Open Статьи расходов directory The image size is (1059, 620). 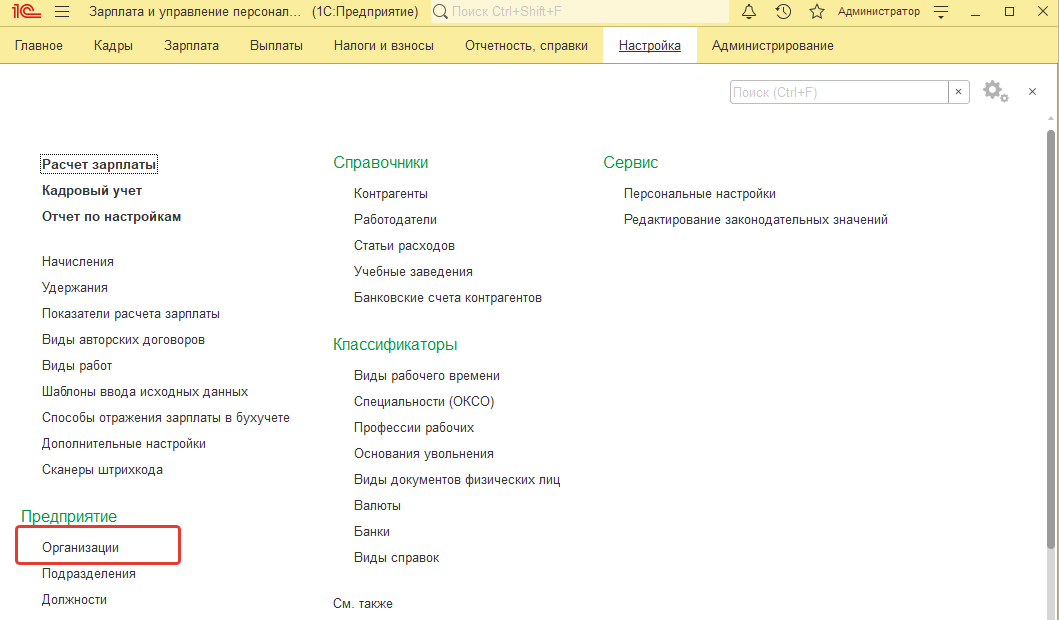[404, 246]
